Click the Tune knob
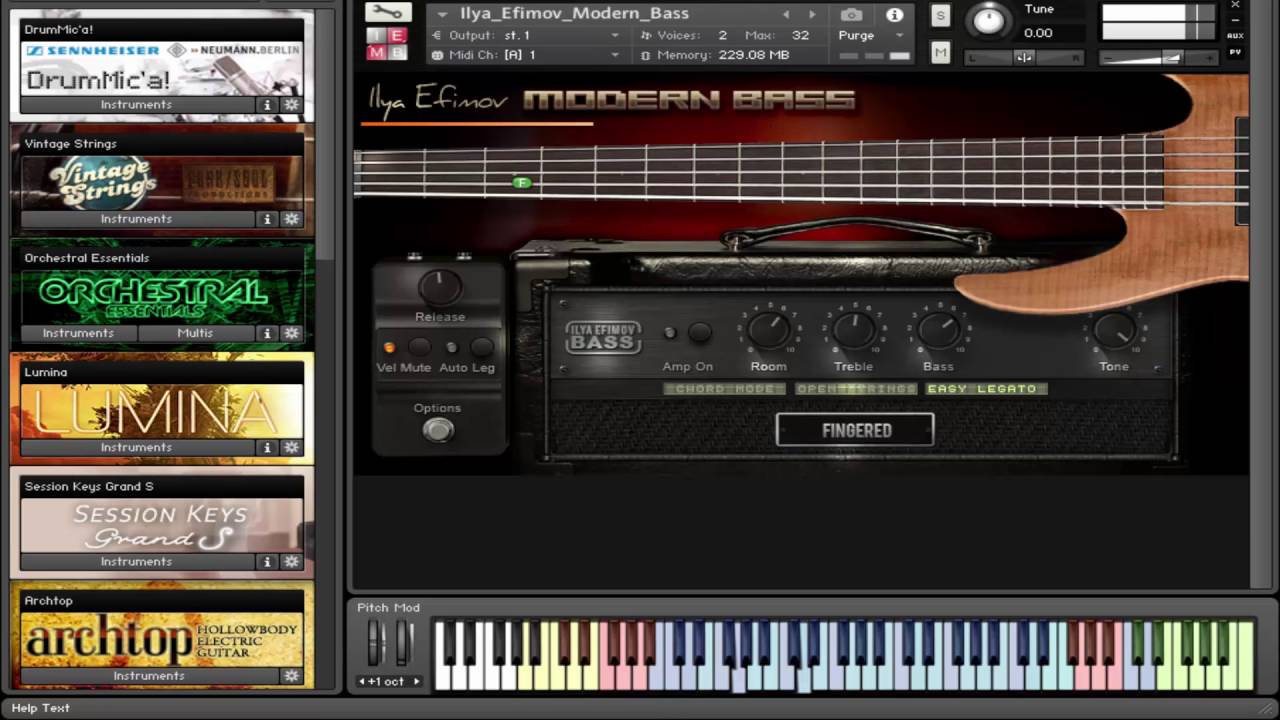Viewport: 1280px width, 720px height. tap(989, 21)
